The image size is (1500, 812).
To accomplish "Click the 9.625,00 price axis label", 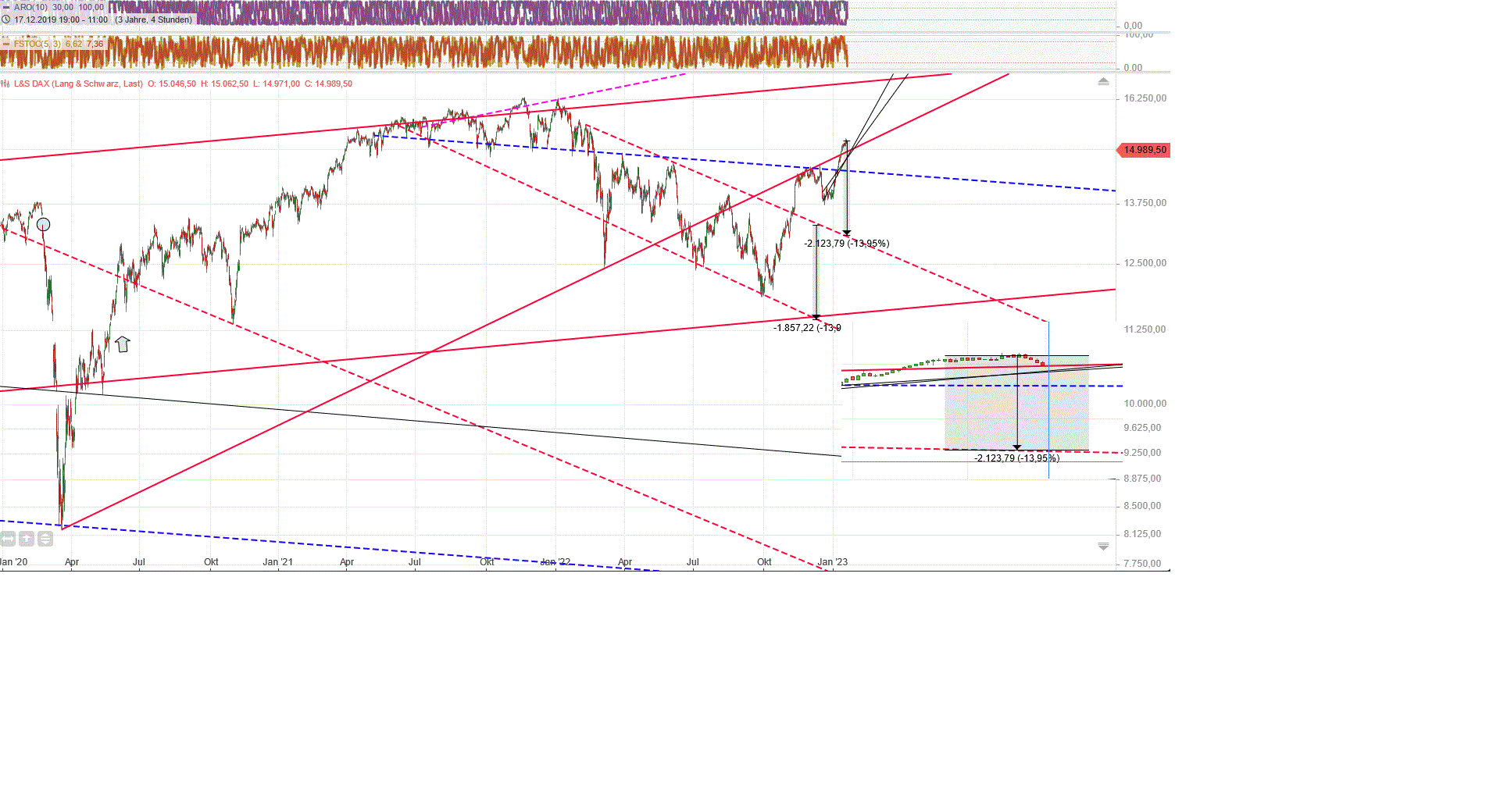I will click(x=1142, y=428).
